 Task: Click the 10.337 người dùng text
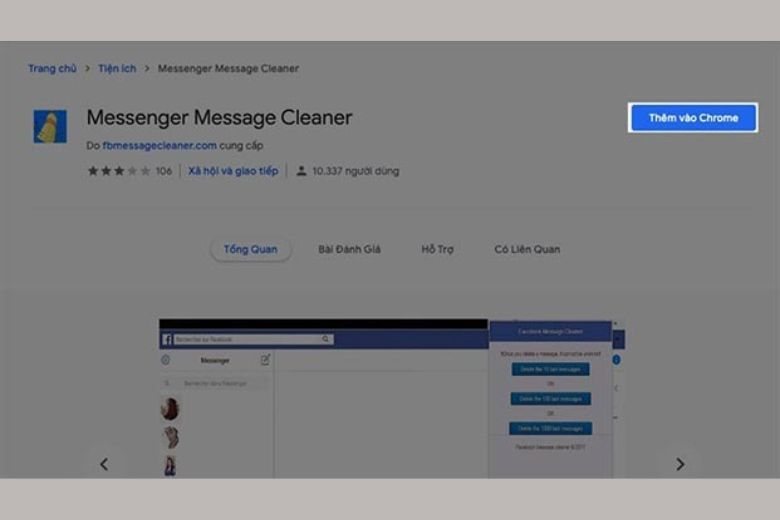click(x=356, y=171)
